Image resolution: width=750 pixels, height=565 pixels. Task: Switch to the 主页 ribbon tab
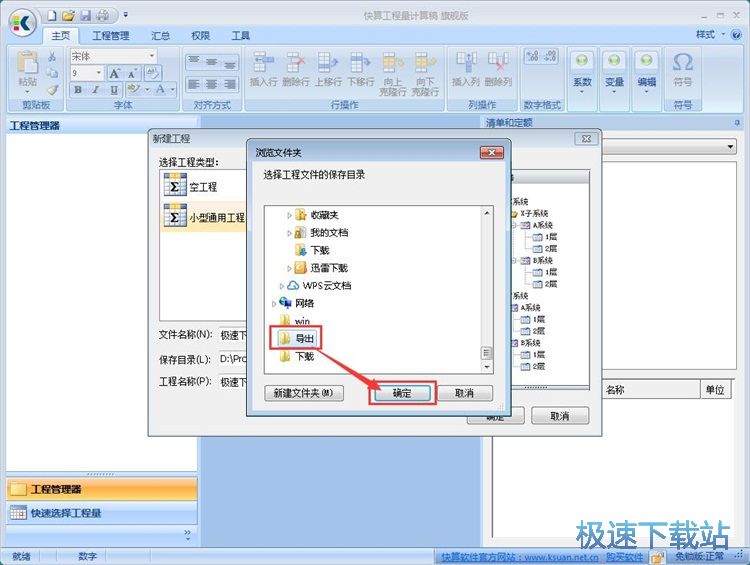(x=61, y=36)
